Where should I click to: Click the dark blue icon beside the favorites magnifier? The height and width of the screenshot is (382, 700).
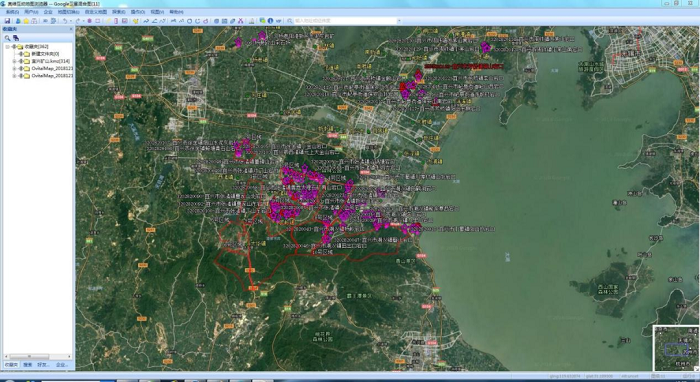[16, 38]
